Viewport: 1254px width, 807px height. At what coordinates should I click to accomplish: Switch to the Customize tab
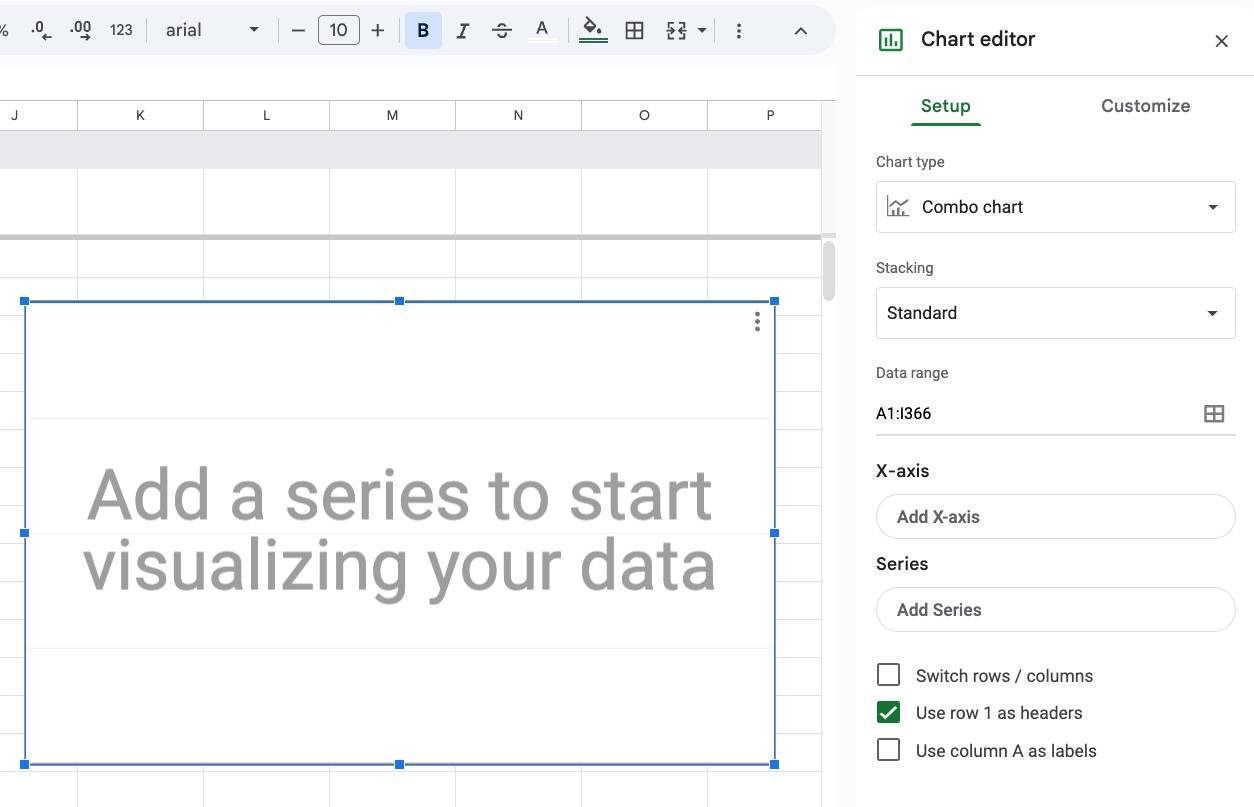[1145, 106]
